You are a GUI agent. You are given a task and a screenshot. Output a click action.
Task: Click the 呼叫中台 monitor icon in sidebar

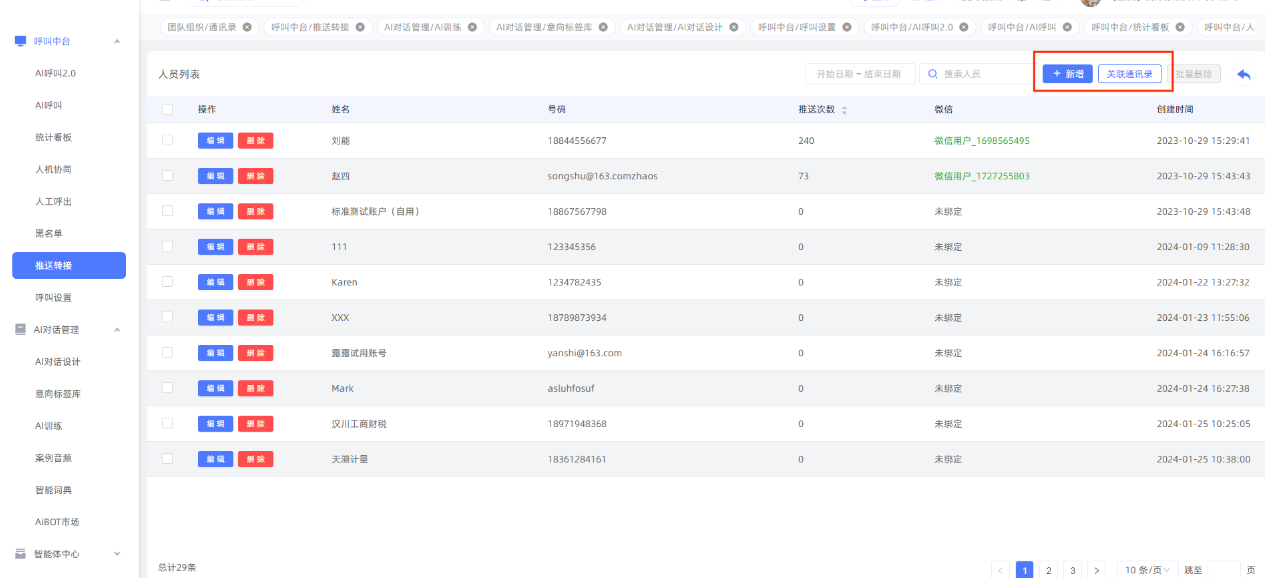click(20, 41)
